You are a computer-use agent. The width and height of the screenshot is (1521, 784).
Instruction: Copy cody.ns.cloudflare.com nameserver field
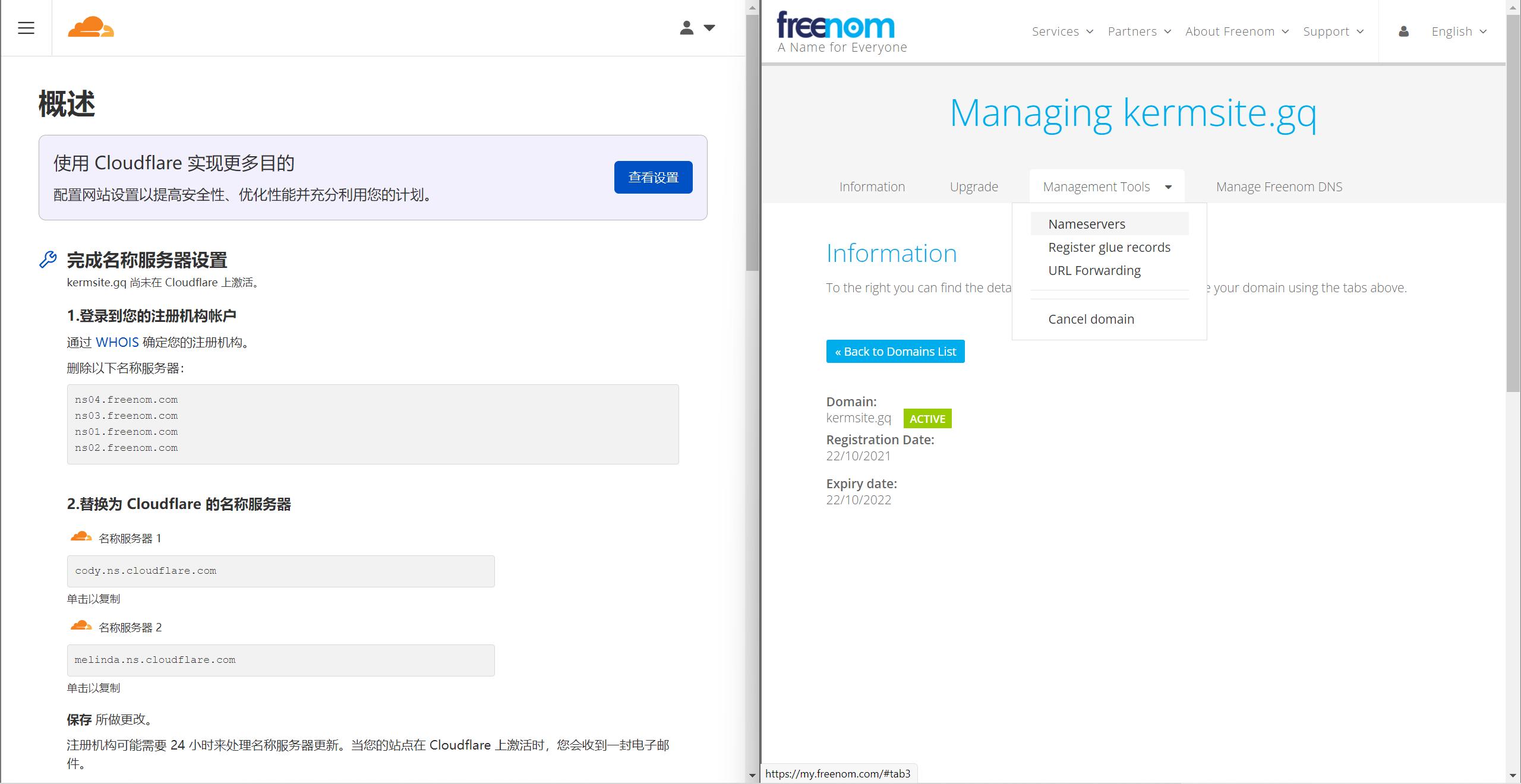pos(280,571)
